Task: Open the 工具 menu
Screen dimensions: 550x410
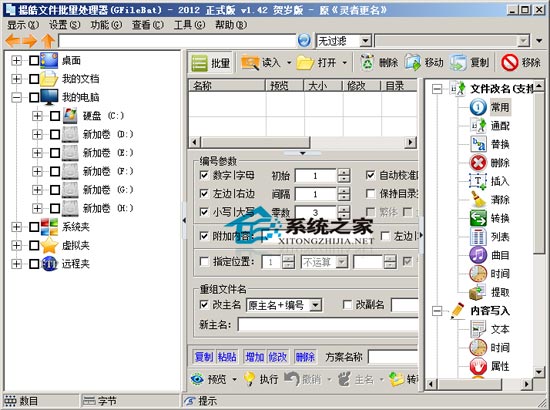Action: (x=189, y=25)
